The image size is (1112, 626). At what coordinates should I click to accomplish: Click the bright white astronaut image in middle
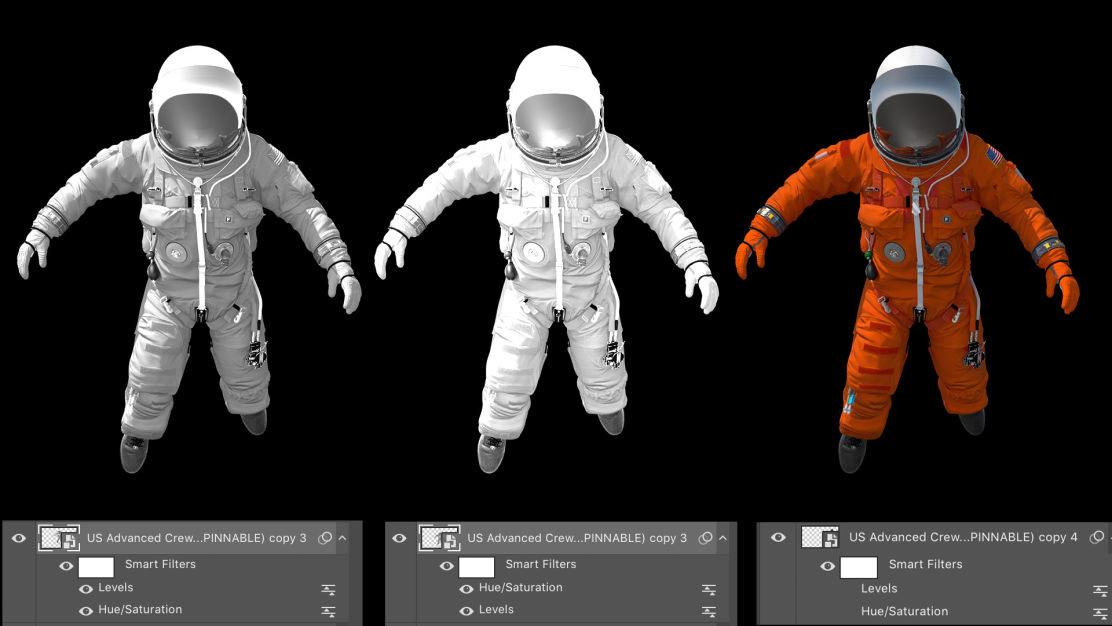pyautogui.click(x=547, y=259)
